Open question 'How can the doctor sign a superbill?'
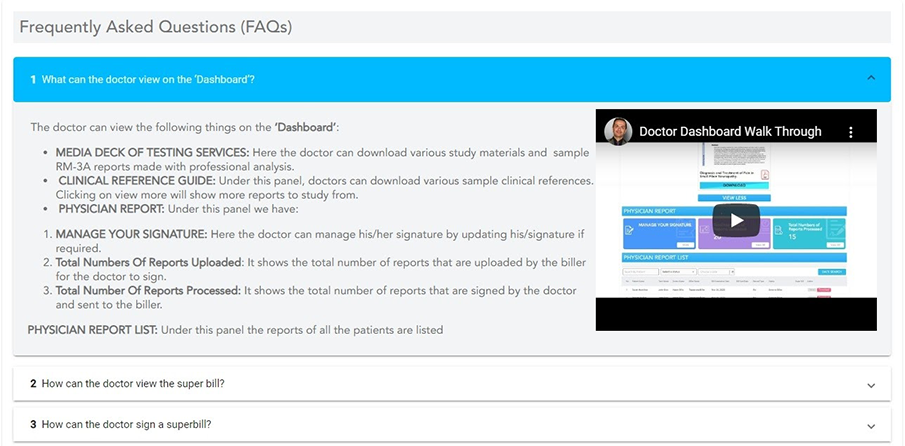This screenshot has height=446, width=905. click(x=126, y=424)
